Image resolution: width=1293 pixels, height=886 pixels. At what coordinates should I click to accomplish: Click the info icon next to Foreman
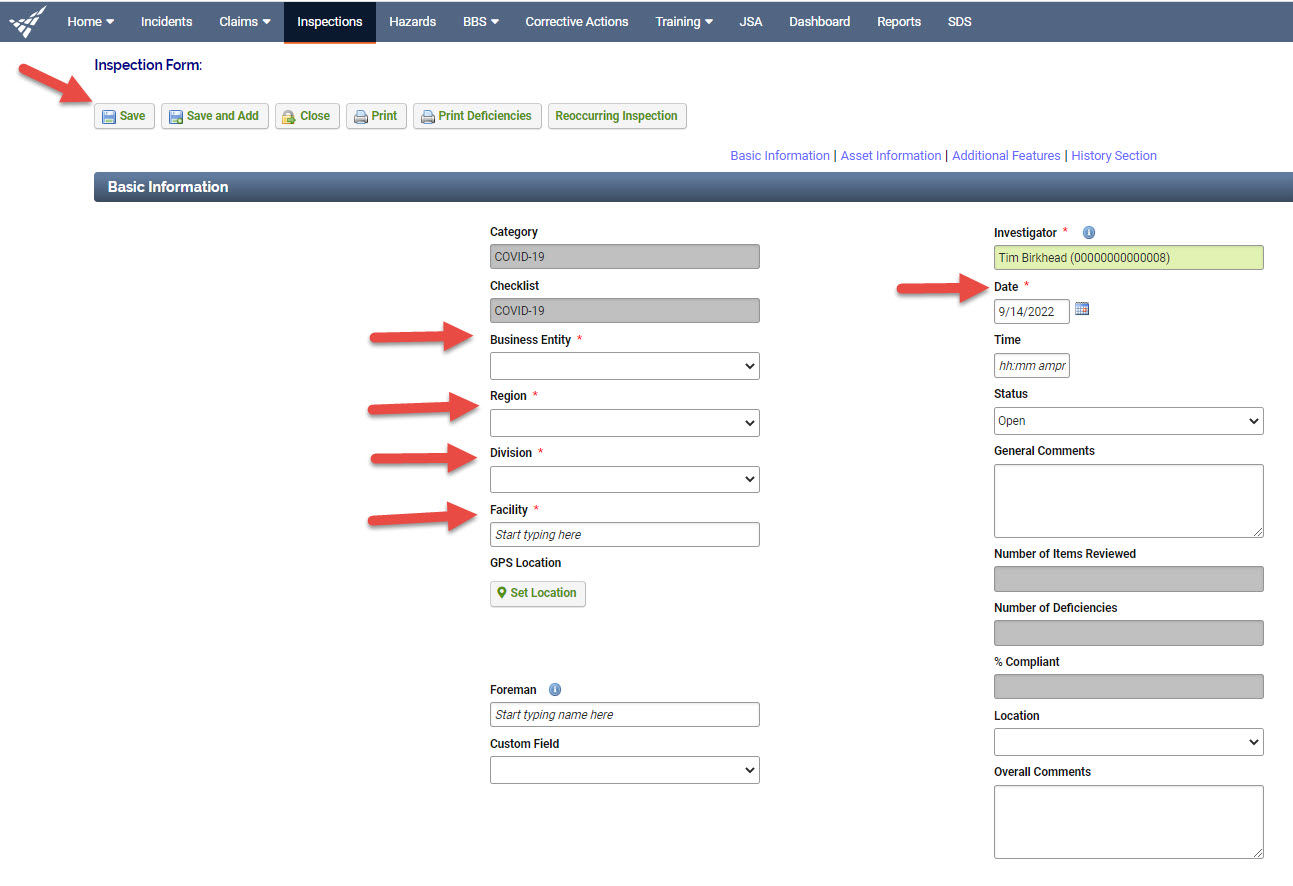(554, 689)
